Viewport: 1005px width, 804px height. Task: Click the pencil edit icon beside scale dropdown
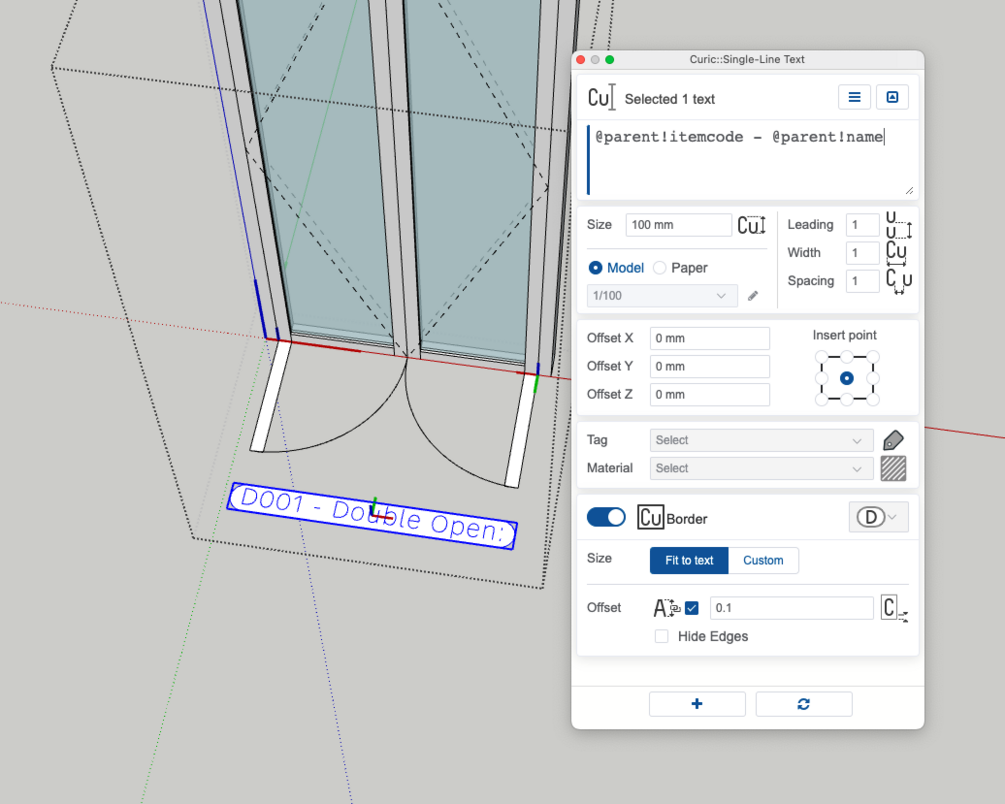(753, 296)
